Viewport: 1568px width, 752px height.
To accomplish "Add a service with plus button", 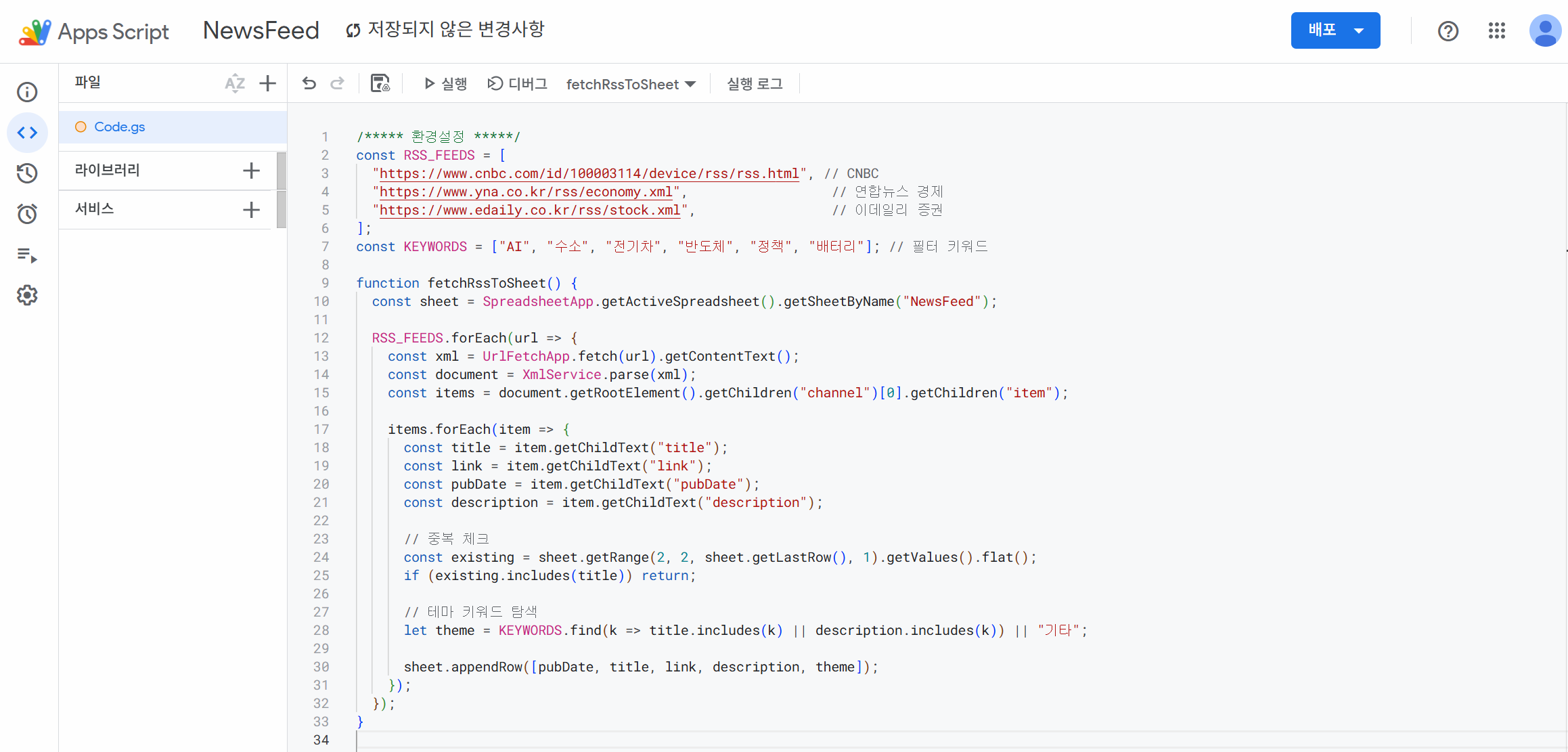I will [251, 210].
